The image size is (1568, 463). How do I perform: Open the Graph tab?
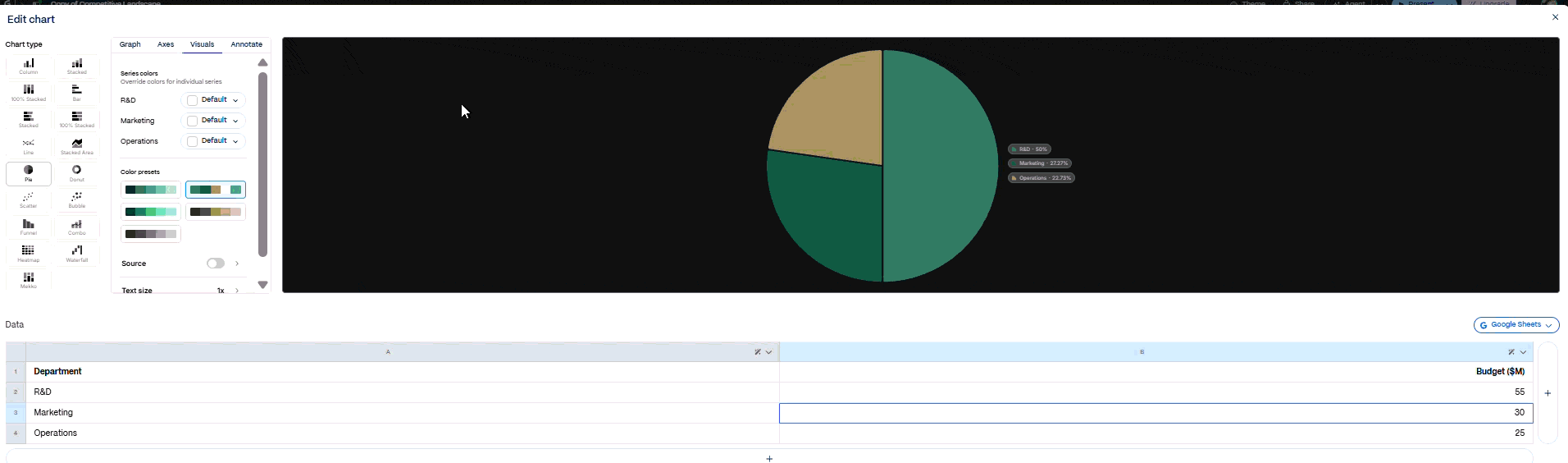coord(130,44)
